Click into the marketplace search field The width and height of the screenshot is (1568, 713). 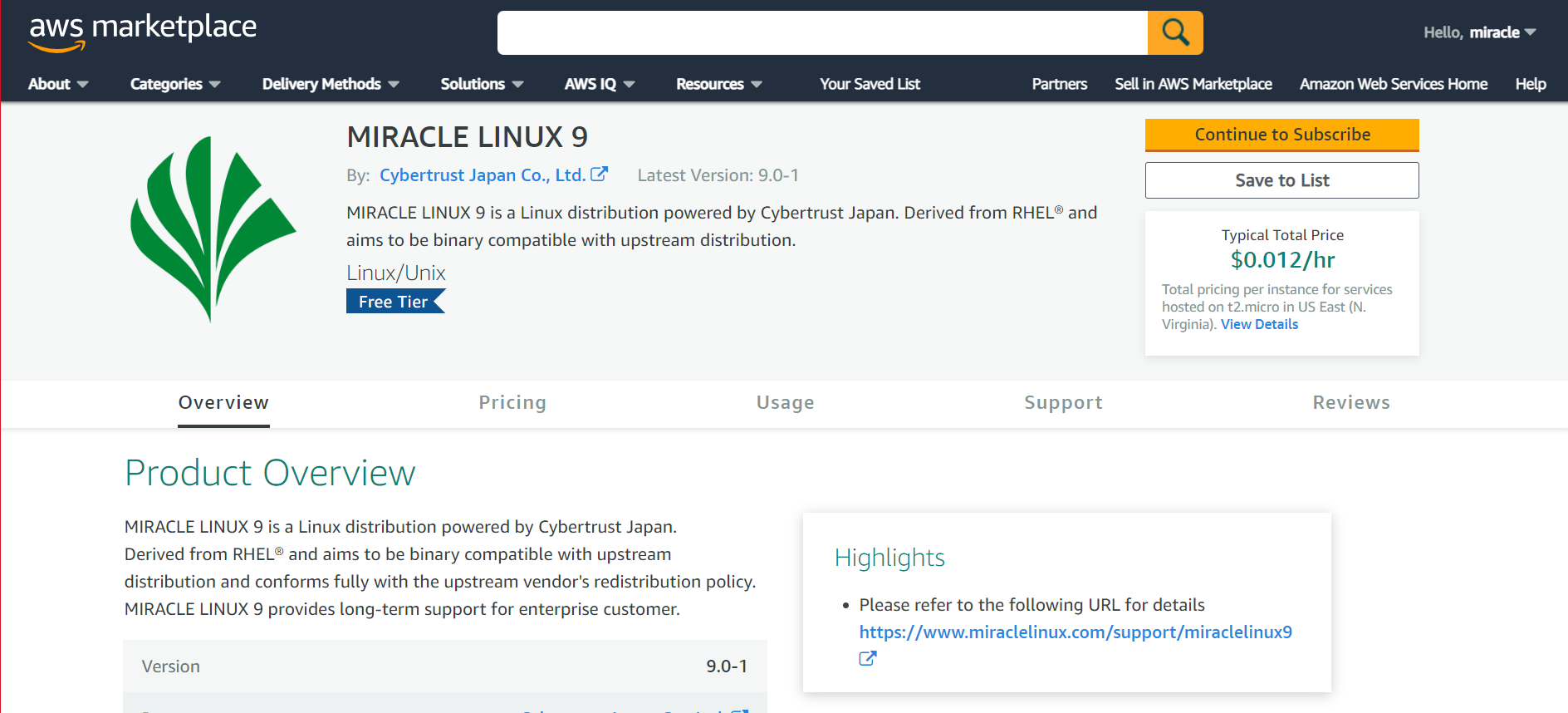point(822,33)
